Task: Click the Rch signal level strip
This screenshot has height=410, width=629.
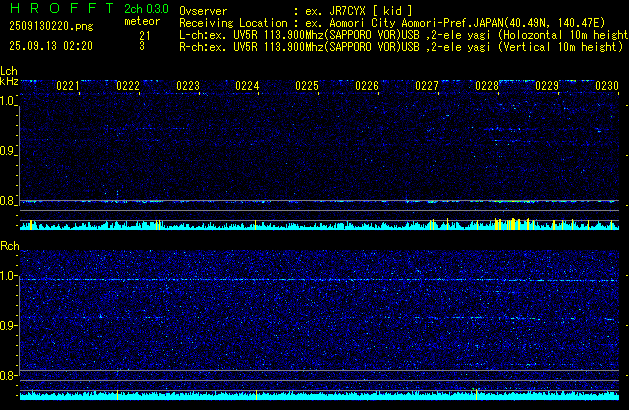Action: [x=319, y=395]
